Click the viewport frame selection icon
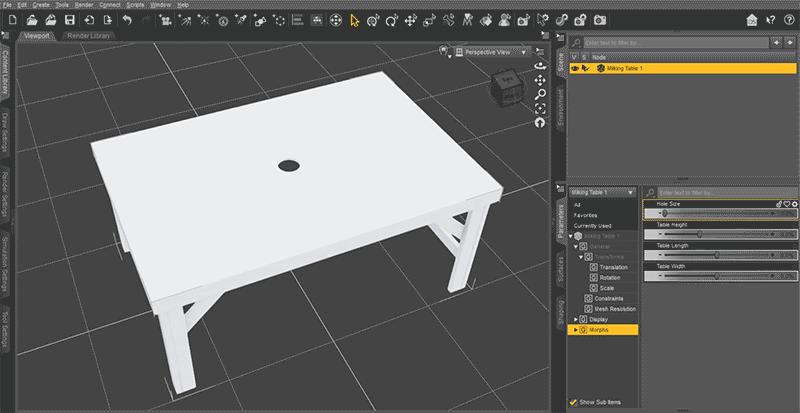This screenshot has height=413, width=800. pos(540,108)
